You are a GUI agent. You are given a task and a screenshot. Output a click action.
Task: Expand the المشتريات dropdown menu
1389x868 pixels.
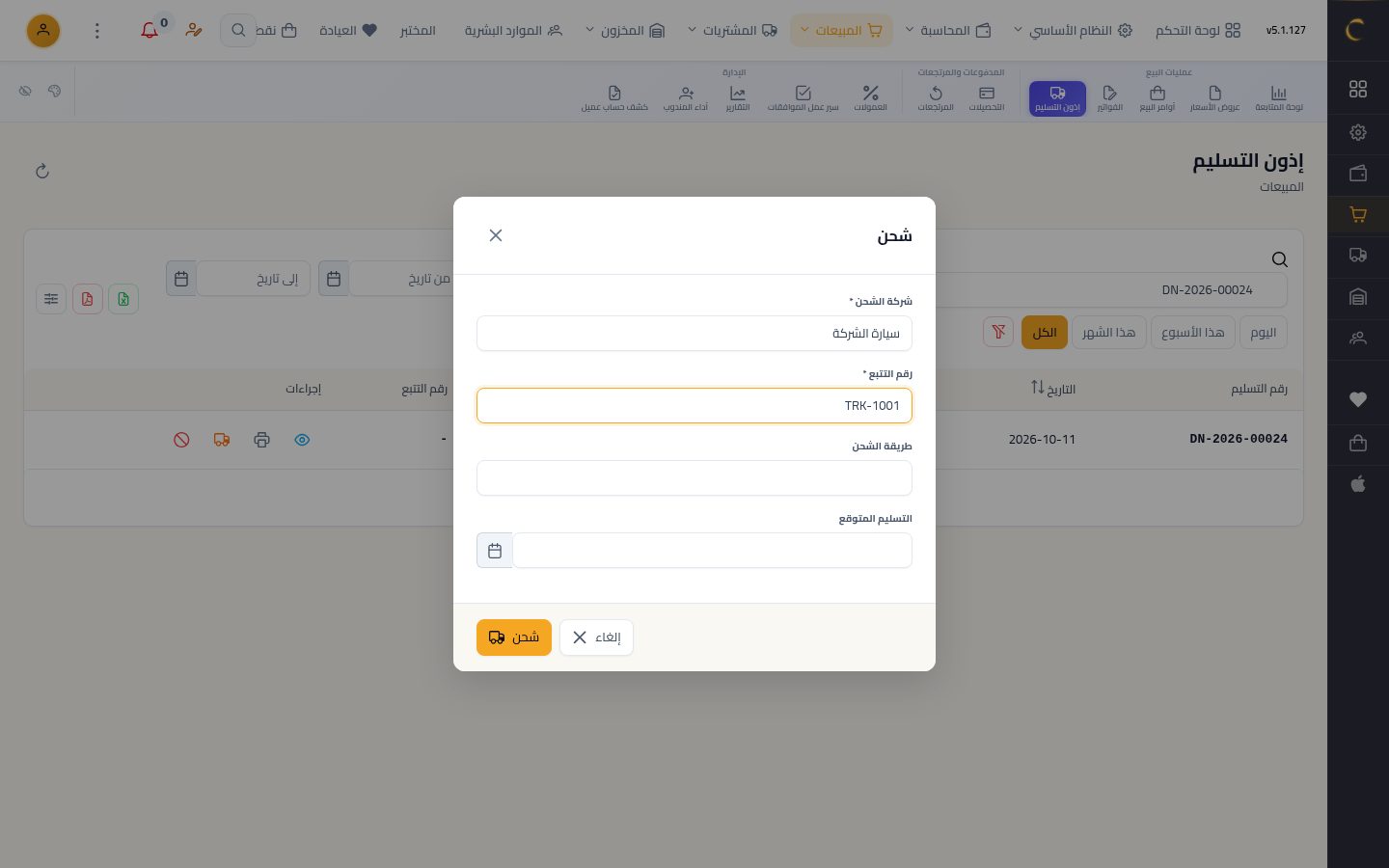[x=732, y=31]
